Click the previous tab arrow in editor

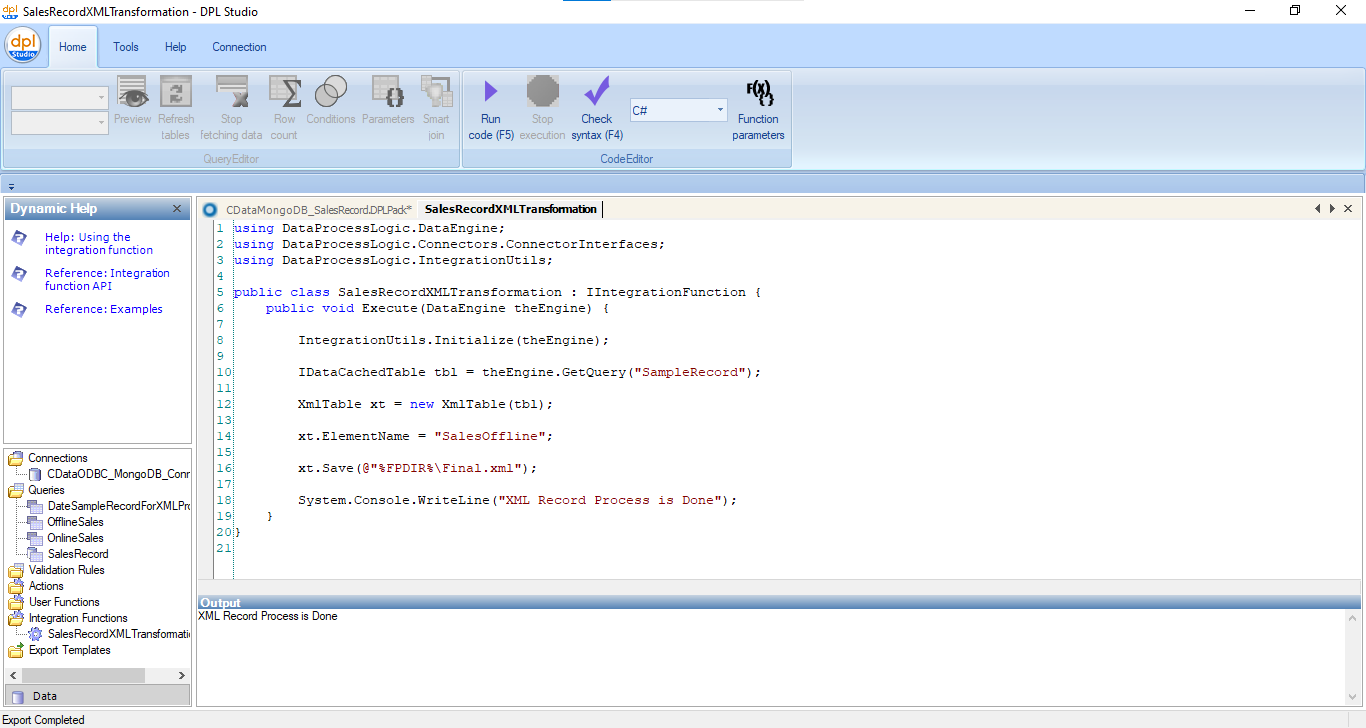coord(1318,209)
